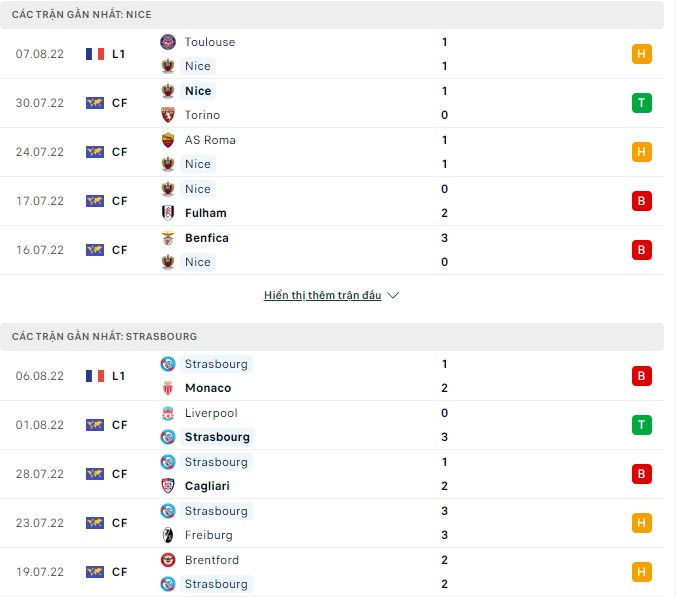
Task: Click the French flag beside 07.08.22 match
Action: coord(95,54)
